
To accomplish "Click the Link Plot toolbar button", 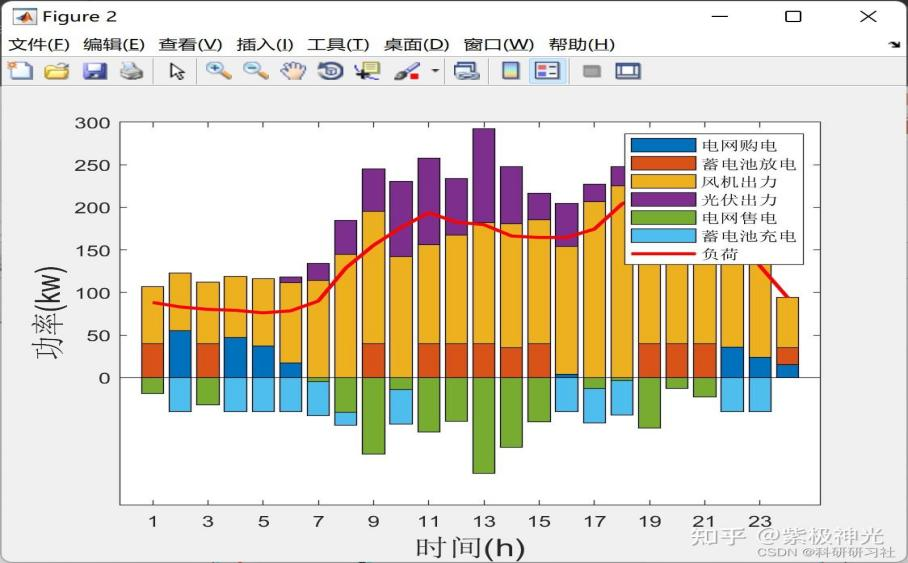I will 466,71.
